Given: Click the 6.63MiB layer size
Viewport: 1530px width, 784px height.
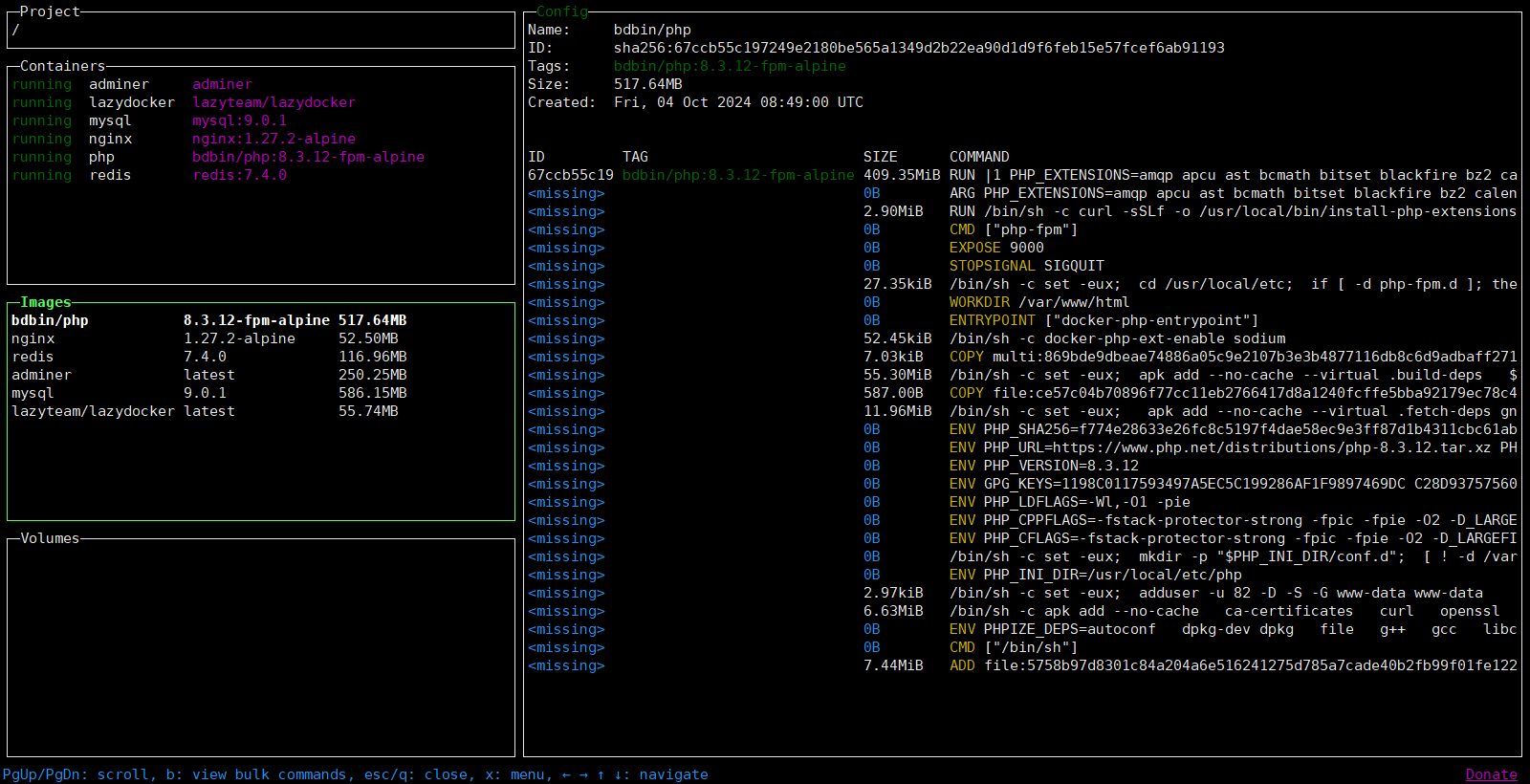Looking at the screenshot, I should [x=893, y=611].
